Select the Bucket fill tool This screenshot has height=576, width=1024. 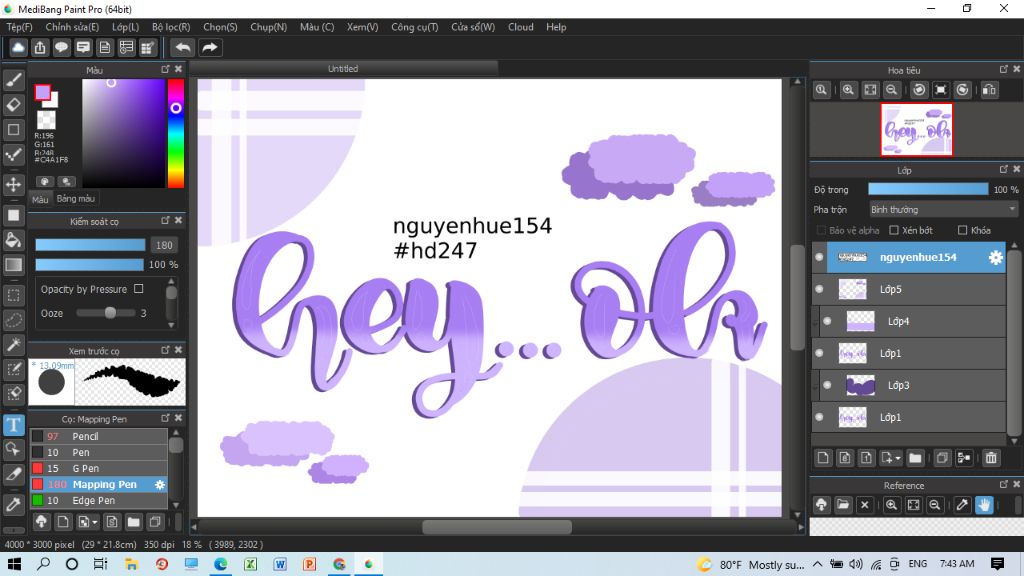pyautogui.click(x=14, y=240)
